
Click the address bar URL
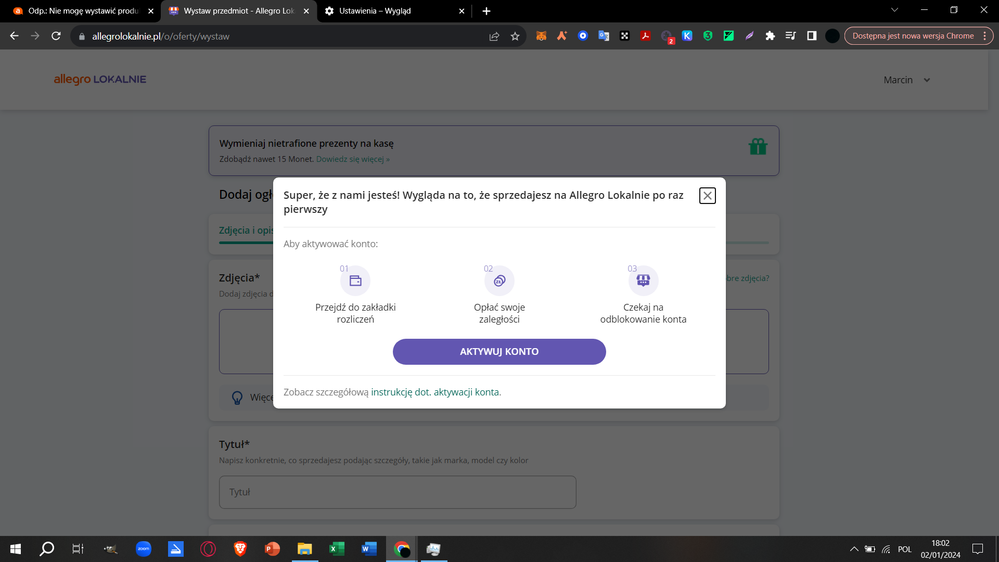(x=161, y=36)
